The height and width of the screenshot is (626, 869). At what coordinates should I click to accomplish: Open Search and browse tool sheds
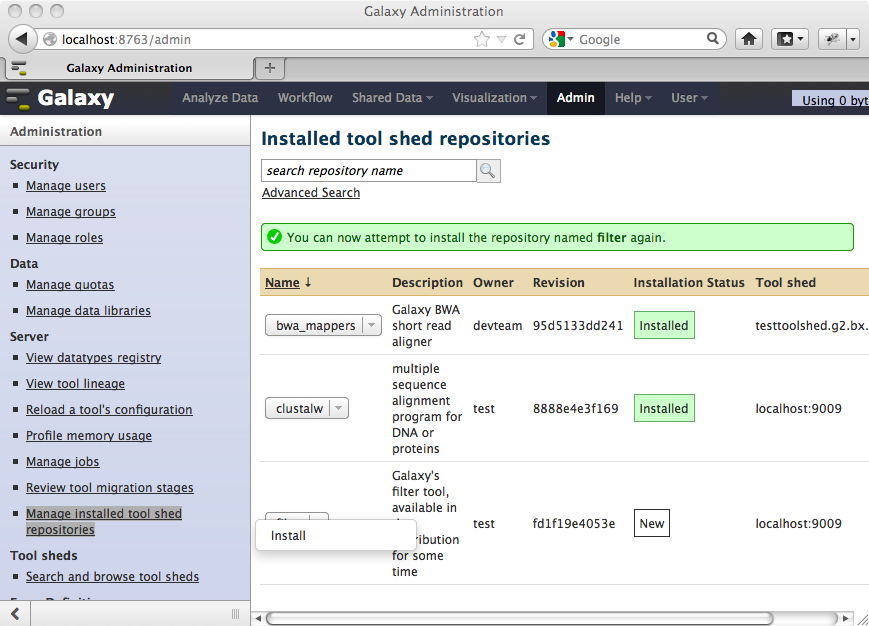(113, 577)
